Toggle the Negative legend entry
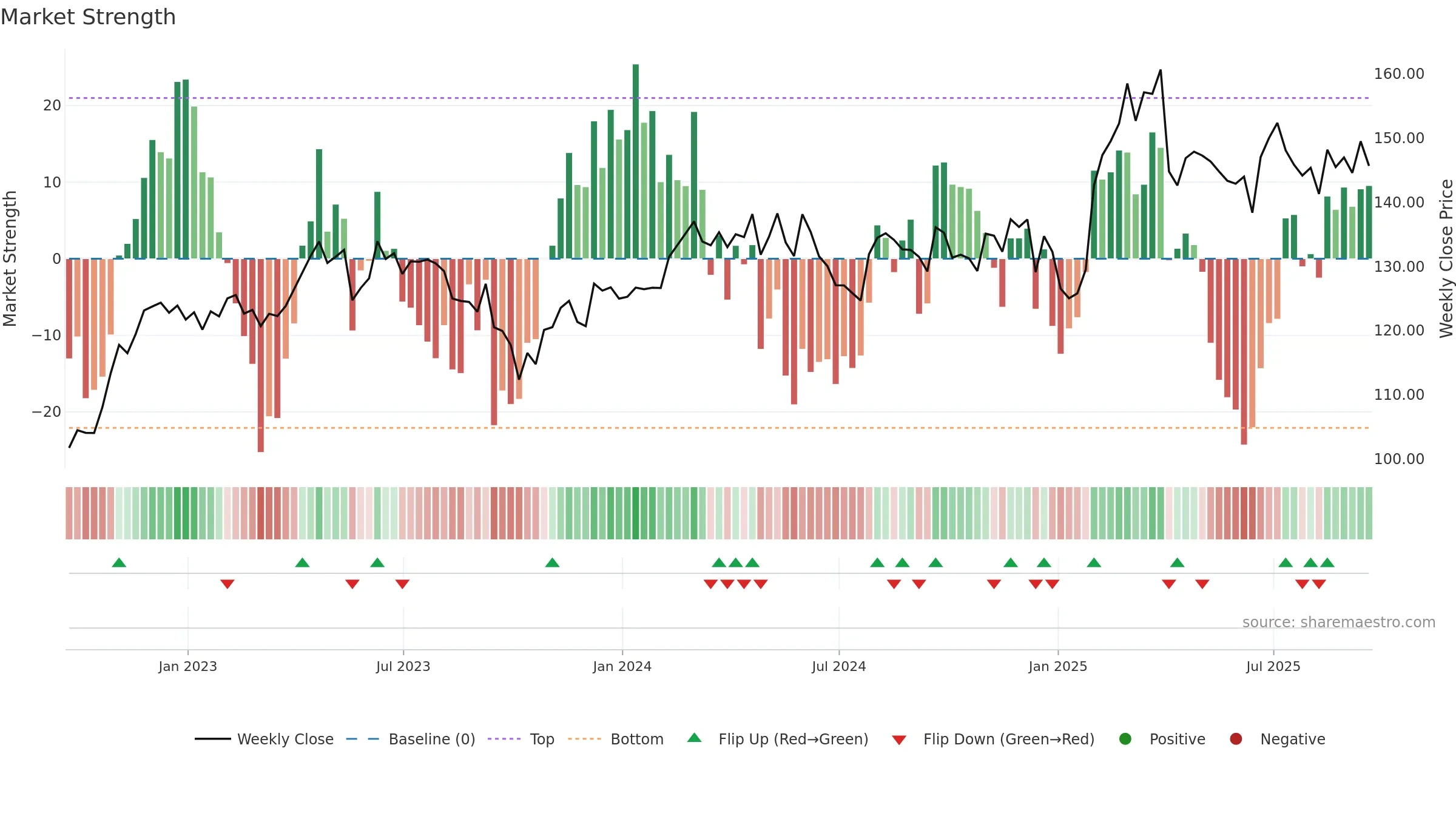 pyautogui.click(x=1277, y=739)
